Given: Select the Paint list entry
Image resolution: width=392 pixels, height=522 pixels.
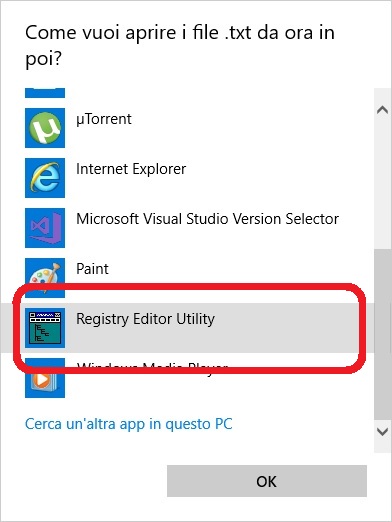Looking at the screenshot, I should coord(92,269).
